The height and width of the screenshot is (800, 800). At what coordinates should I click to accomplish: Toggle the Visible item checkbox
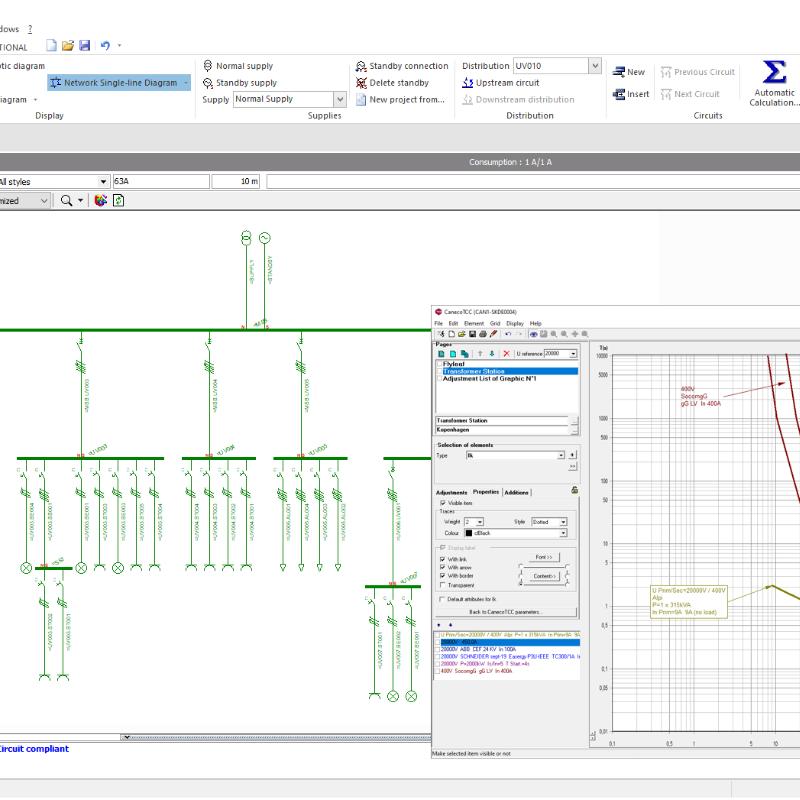442,503
